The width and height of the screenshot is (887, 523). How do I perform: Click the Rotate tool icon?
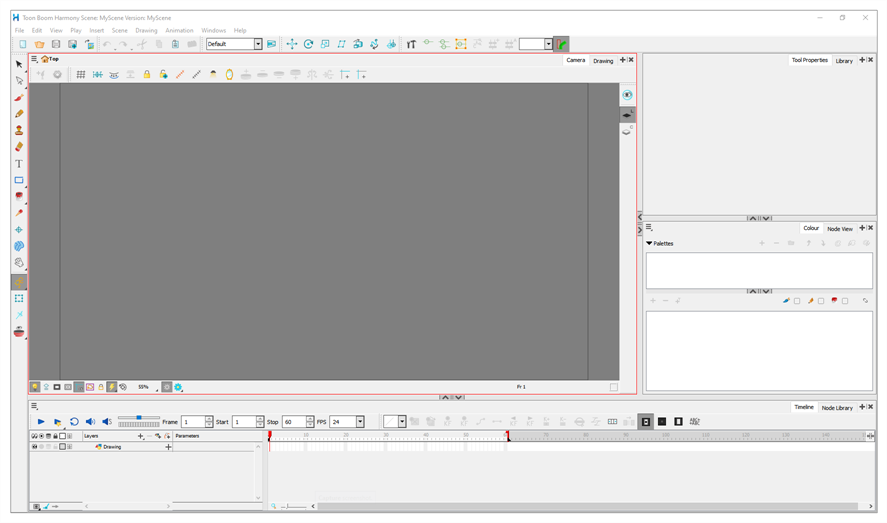point(308,44)
